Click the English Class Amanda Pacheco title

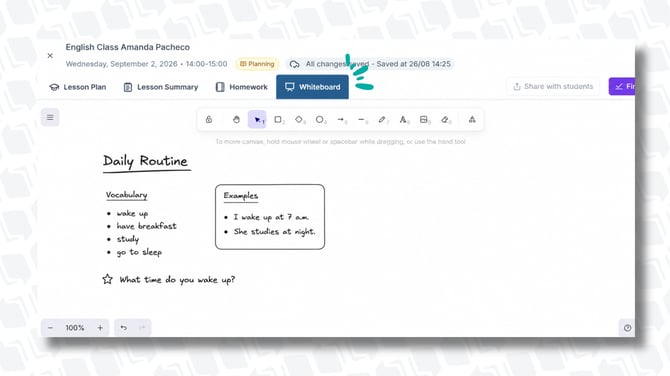pyautogui.click(x=128, y=47)
